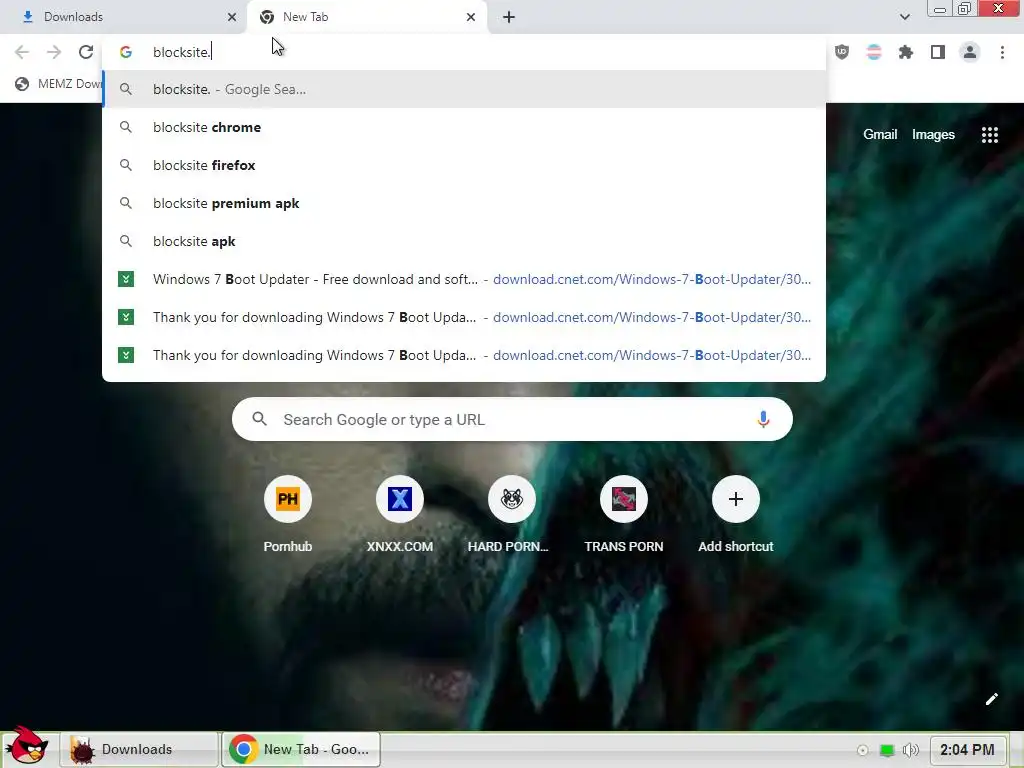The height and width of the screenshot is (768, 1024).
Task: Open the Pornhub shortcut tile
Action: point(287,515)
